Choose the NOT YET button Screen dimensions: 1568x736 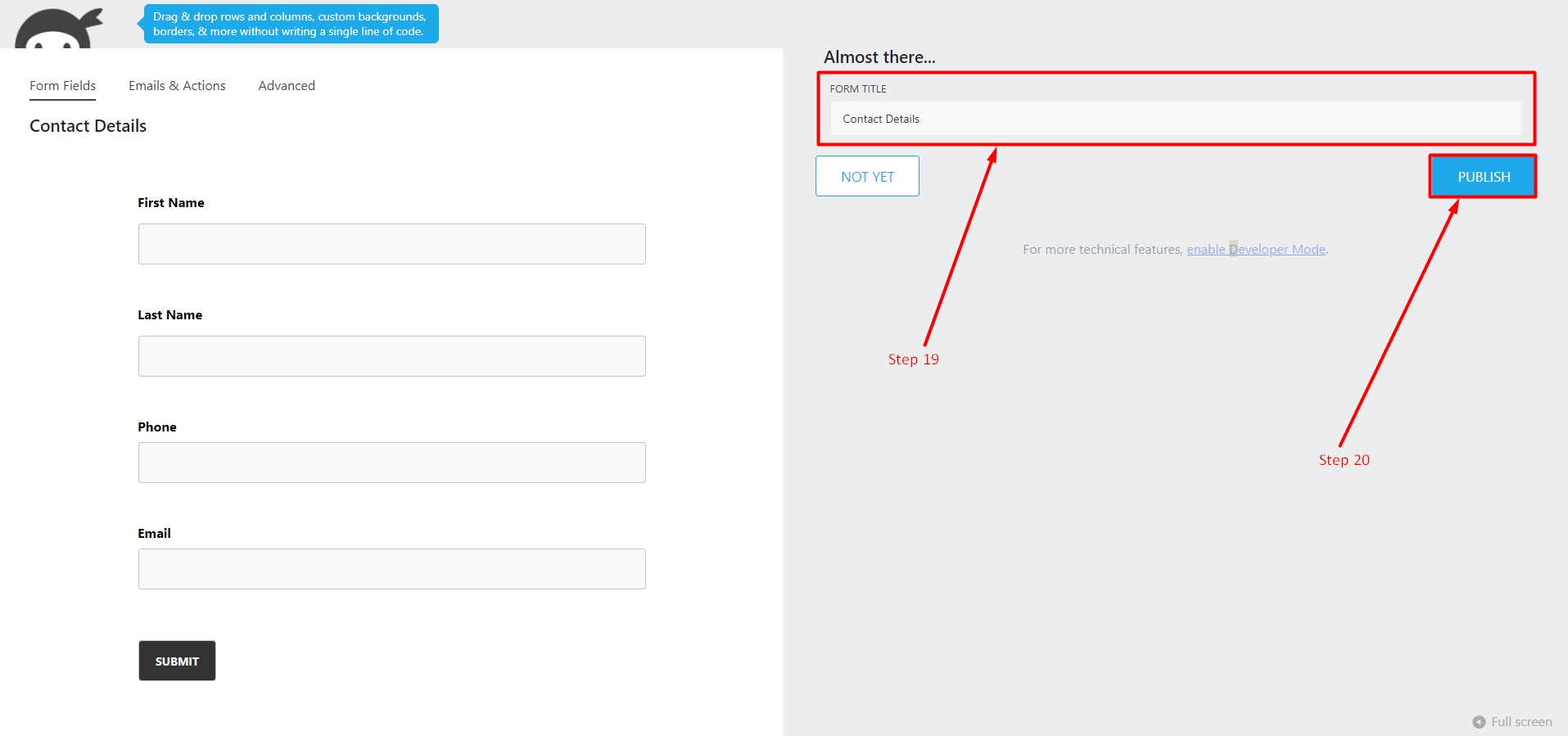click(867, 176)
